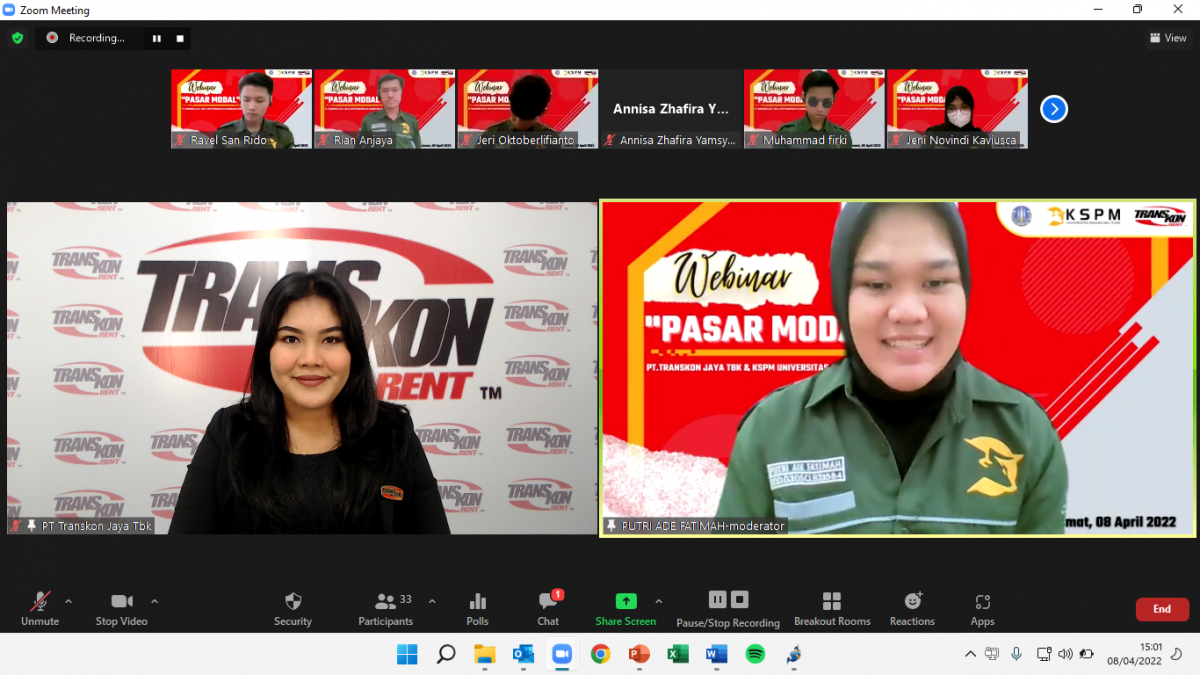Open Spotify from the taskbar

pos(755,654)
